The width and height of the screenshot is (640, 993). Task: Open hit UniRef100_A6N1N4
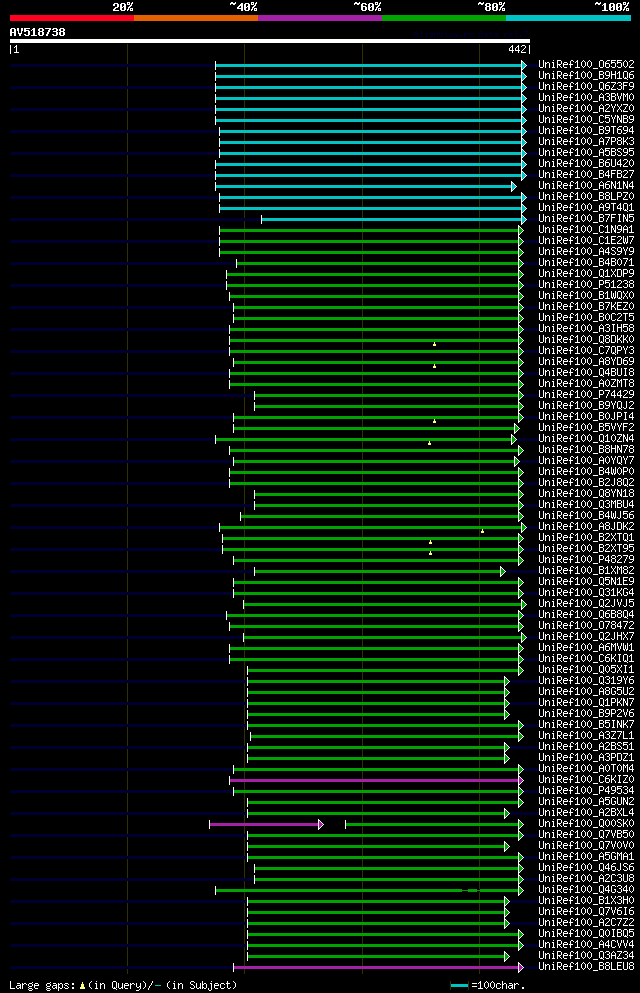point(586,186)
